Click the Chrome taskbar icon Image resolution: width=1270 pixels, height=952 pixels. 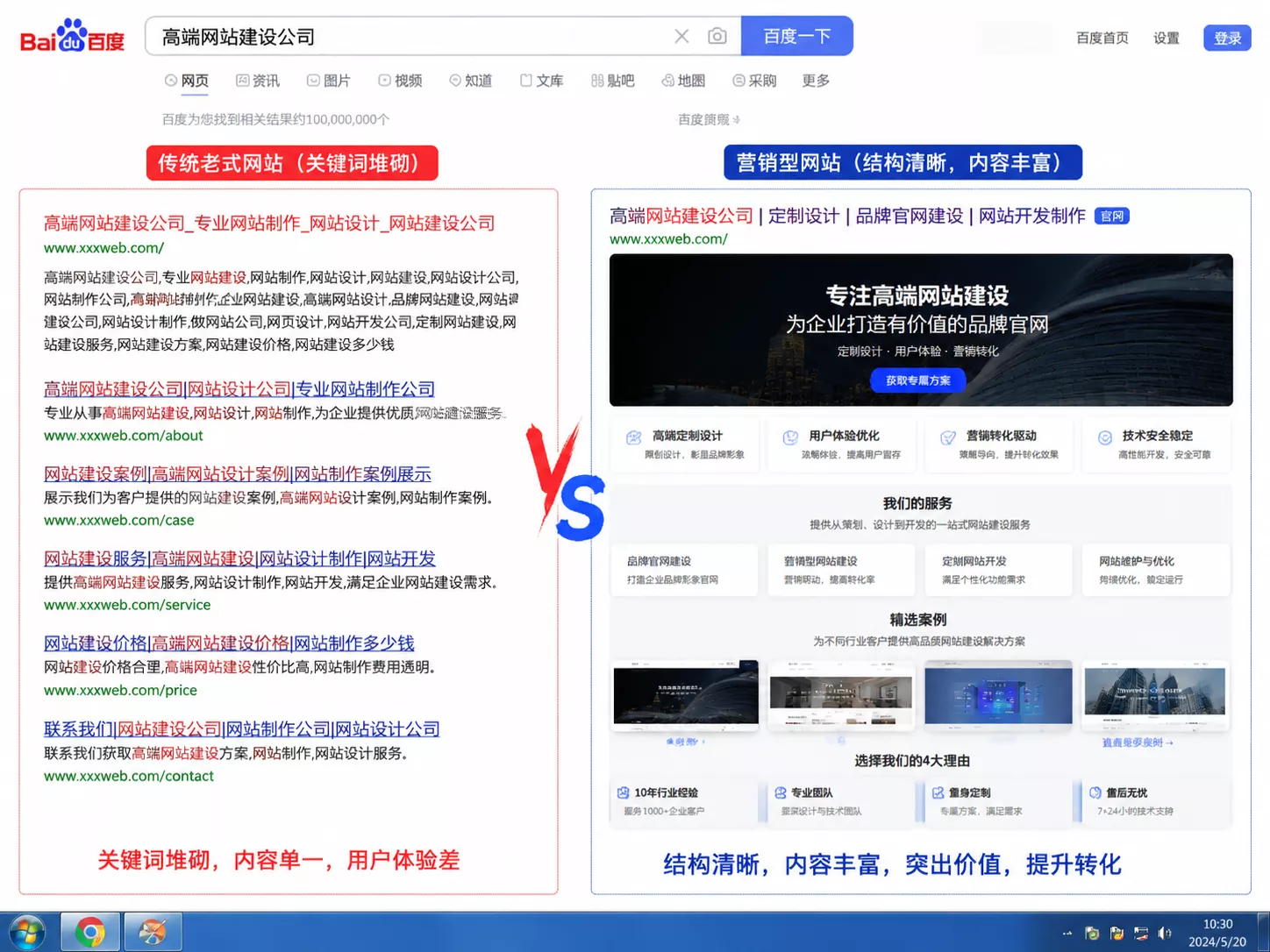(89, 932)
